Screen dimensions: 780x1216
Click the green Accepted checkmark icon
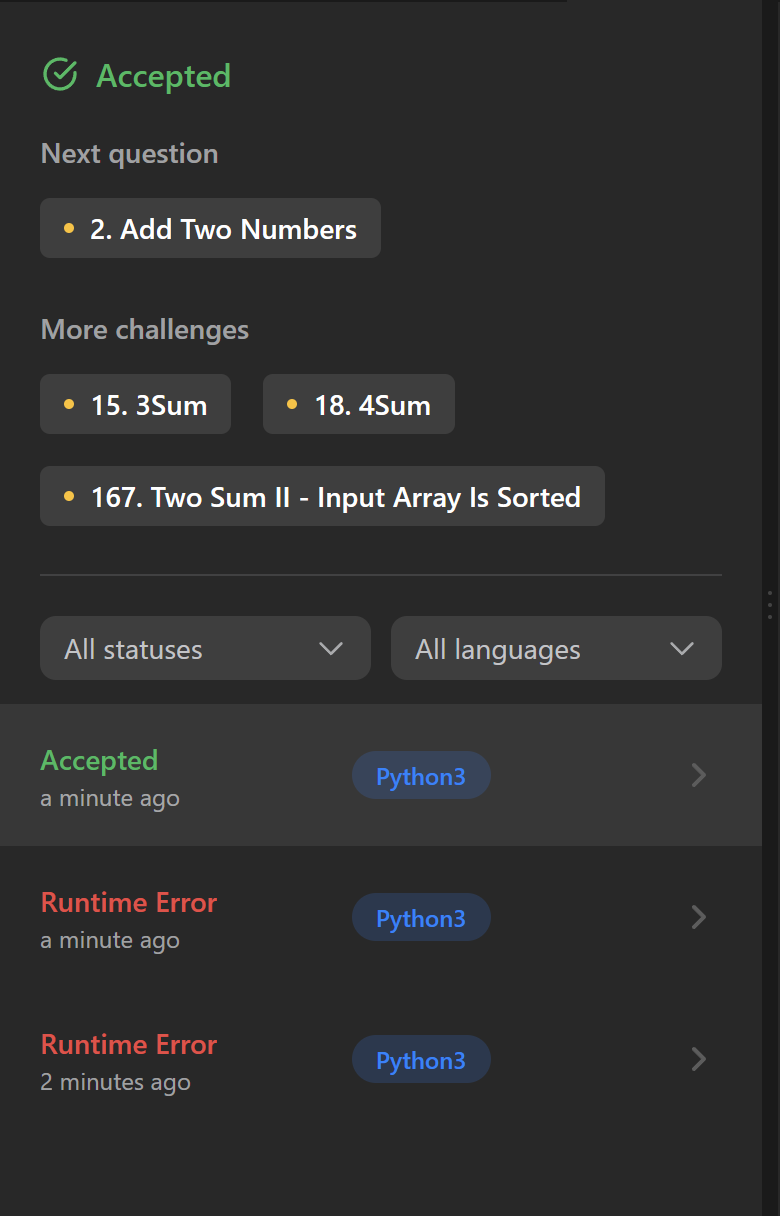click(60, 74)
